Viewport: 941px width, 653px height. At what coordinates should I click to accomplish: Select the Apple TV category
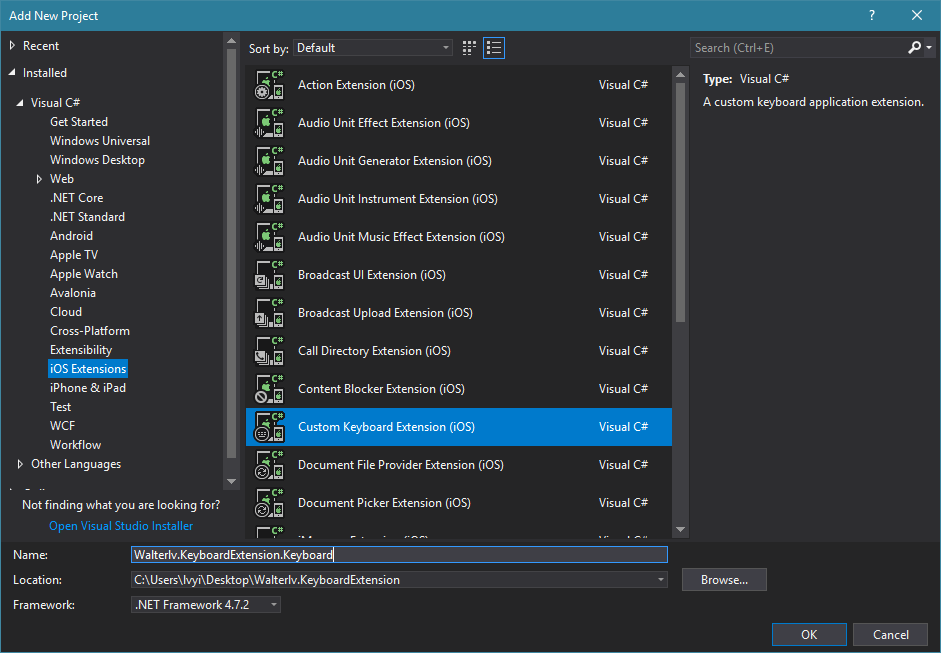coord(74,255)
